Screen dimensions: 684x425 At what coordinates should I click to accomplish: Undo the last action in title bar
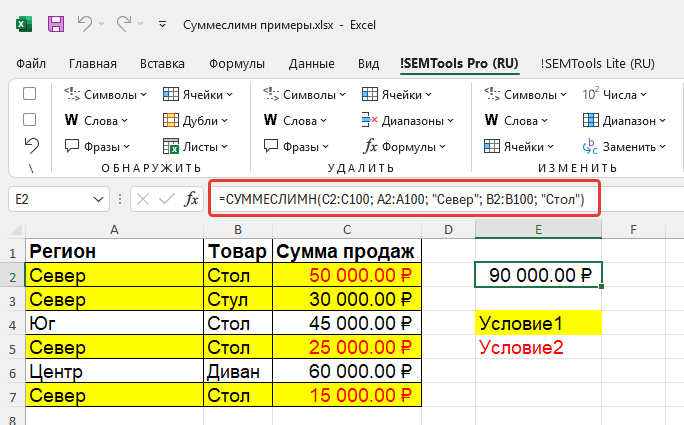(x=84, y=24)
